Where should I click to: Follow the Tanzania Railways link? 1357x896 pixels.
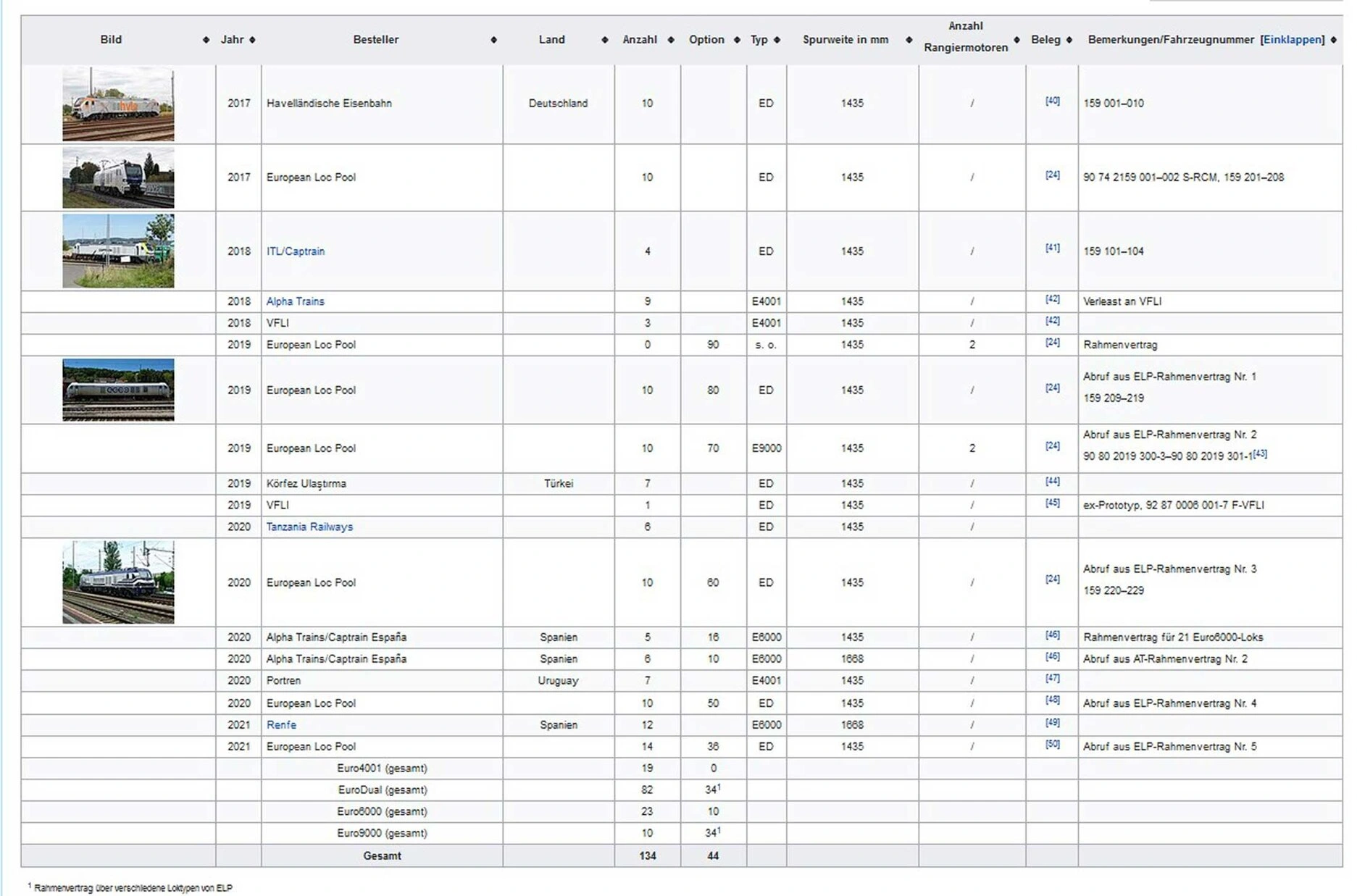click(x=309, y=527)
